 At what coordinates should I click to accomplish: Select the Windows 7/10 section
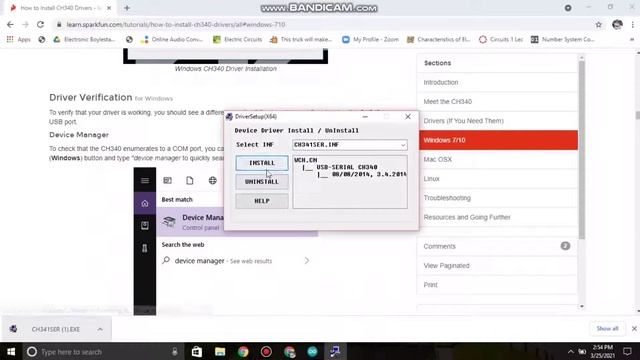coord(497,140)
